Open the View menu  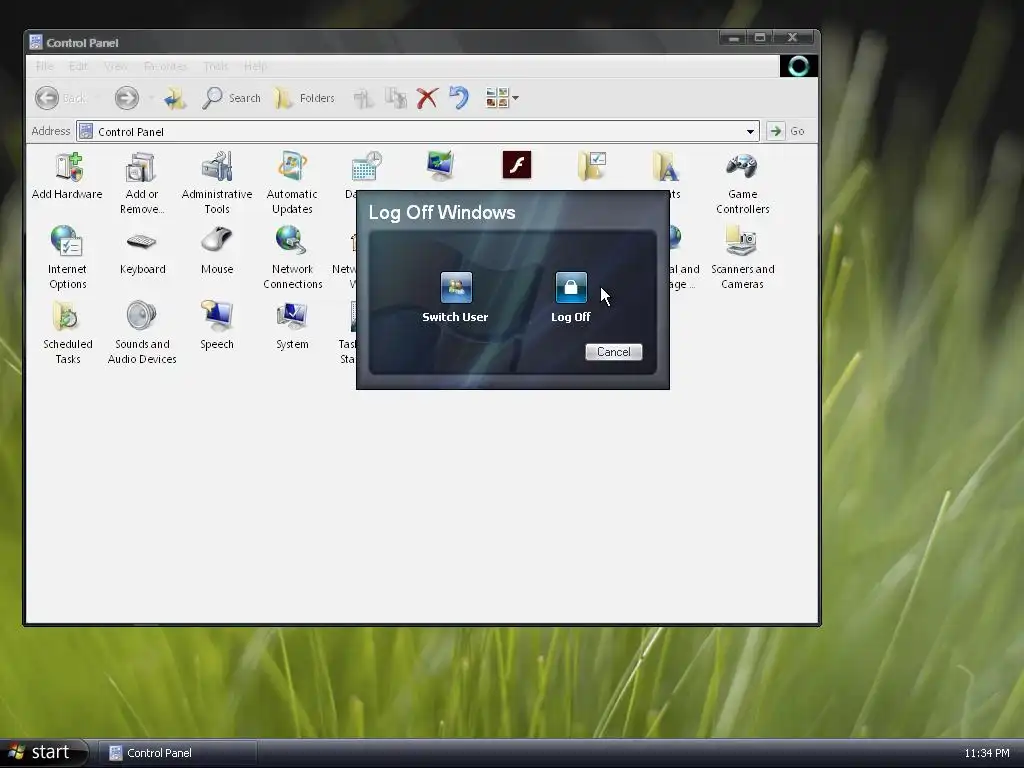pos(116,66)
